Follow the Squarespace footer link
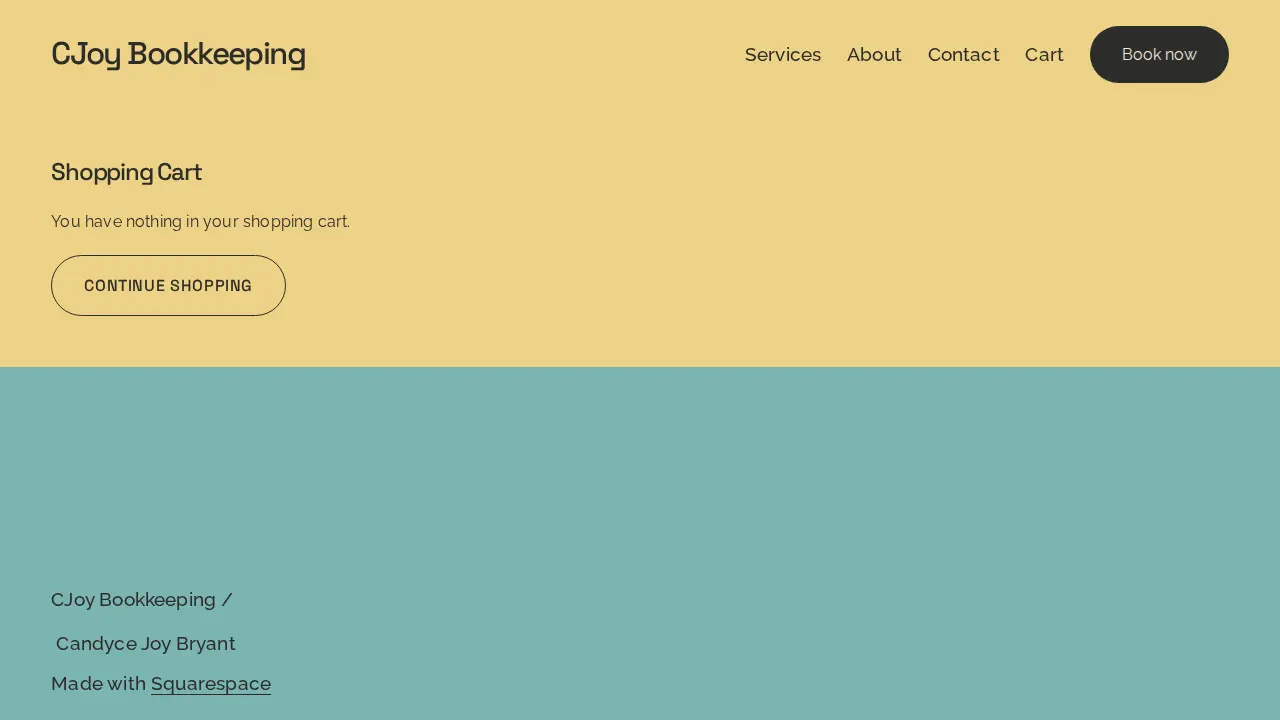1280x720 pixels. (211, 684)
